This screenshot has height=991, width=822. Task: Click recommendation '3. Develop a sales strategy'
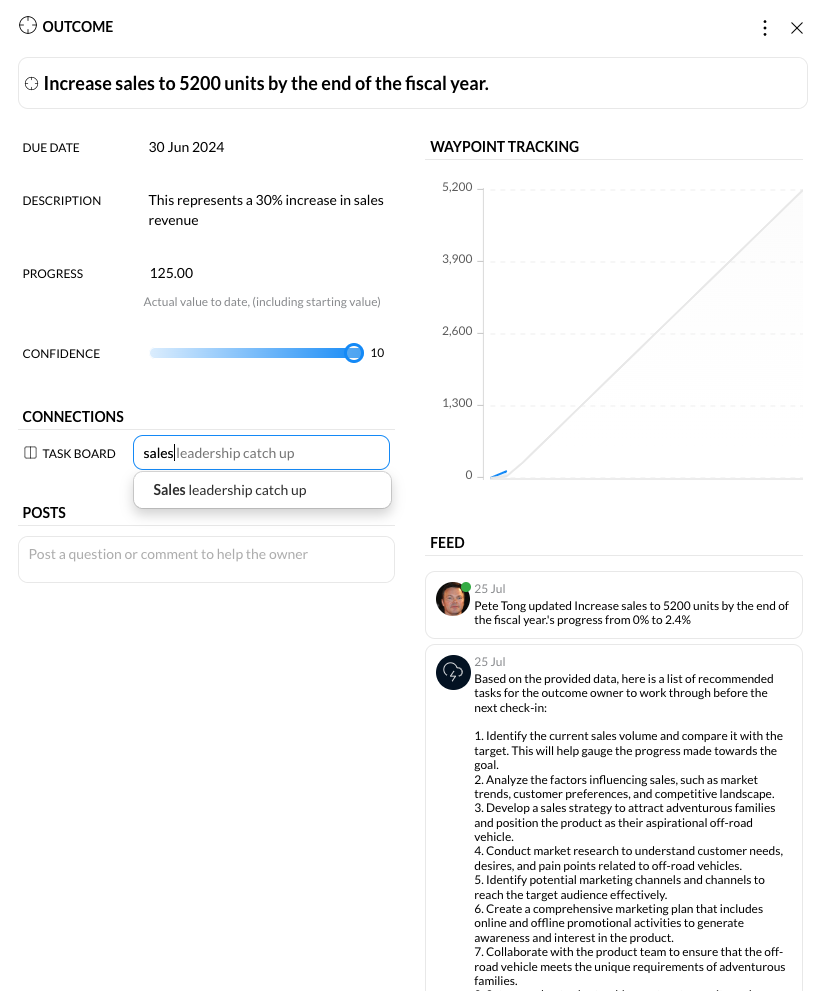coord(625,822)
